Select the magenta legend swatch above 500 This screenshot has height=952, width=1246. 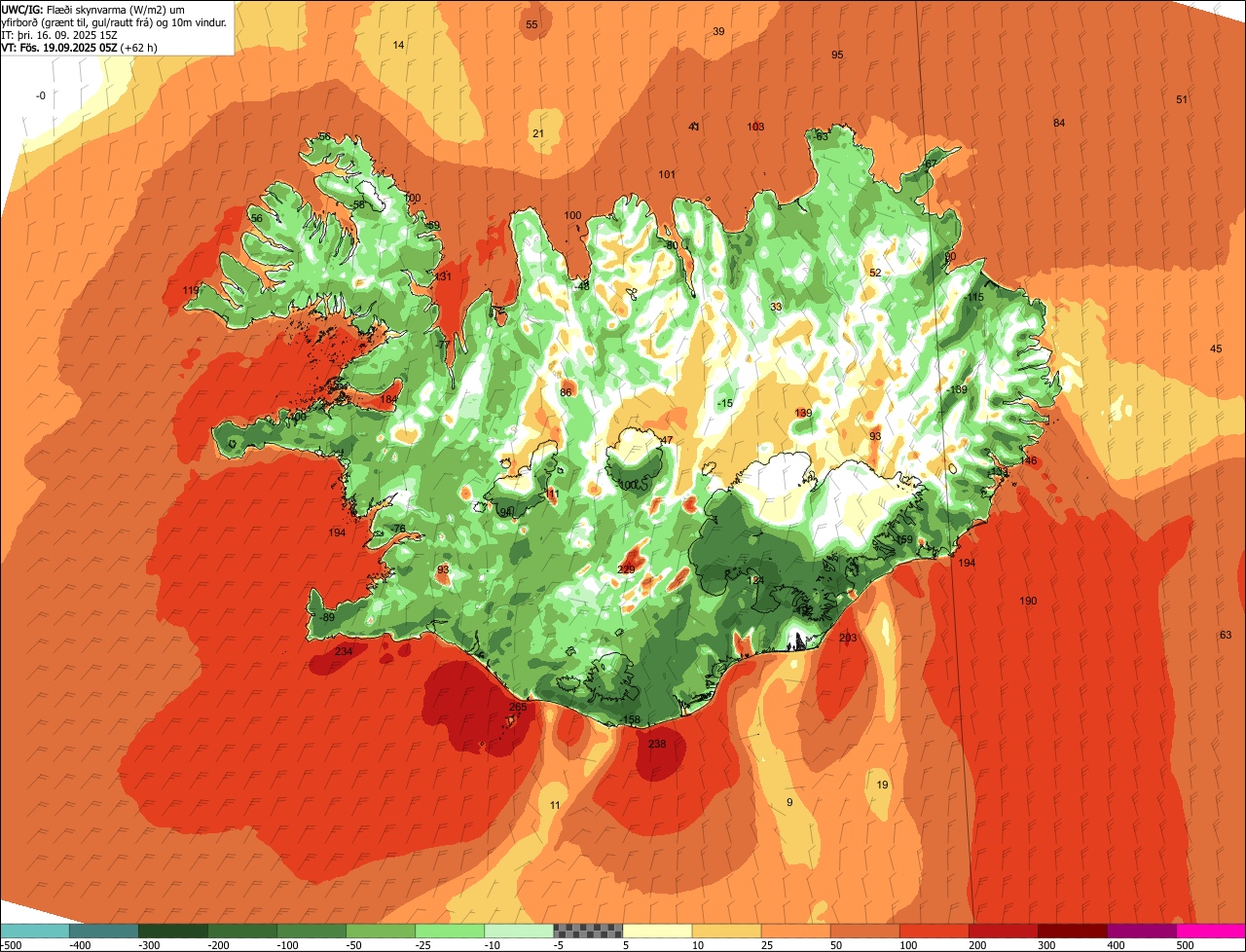[x=1210, y=931]
